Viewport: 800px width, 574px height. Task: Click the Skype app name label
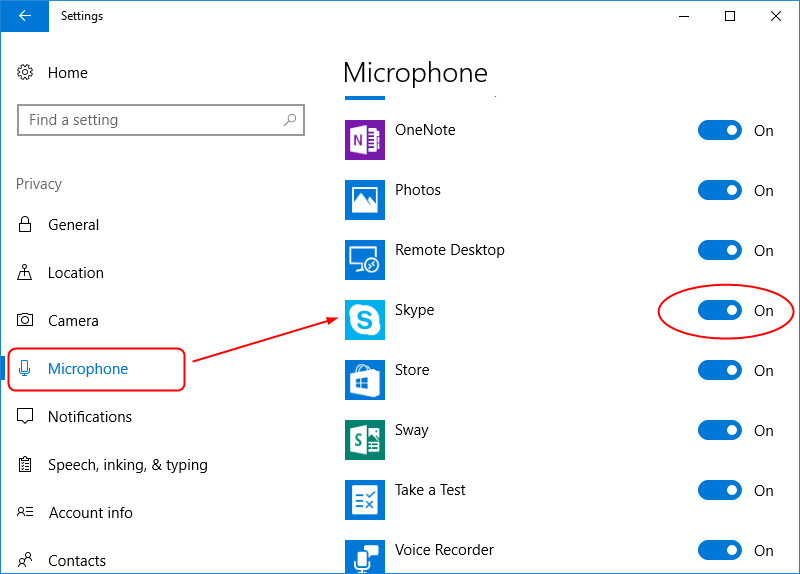tap(414, 310)
